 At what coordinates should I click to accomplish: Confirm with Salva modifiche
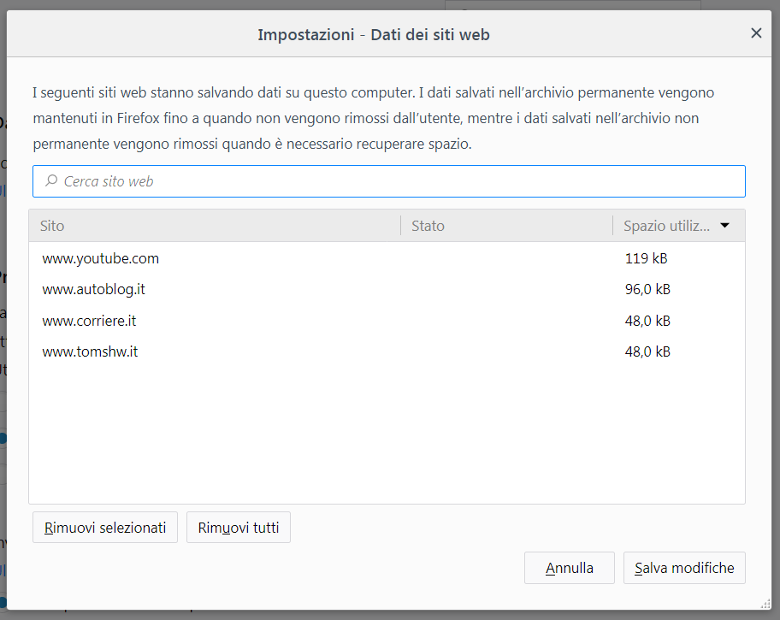point(684,568)
